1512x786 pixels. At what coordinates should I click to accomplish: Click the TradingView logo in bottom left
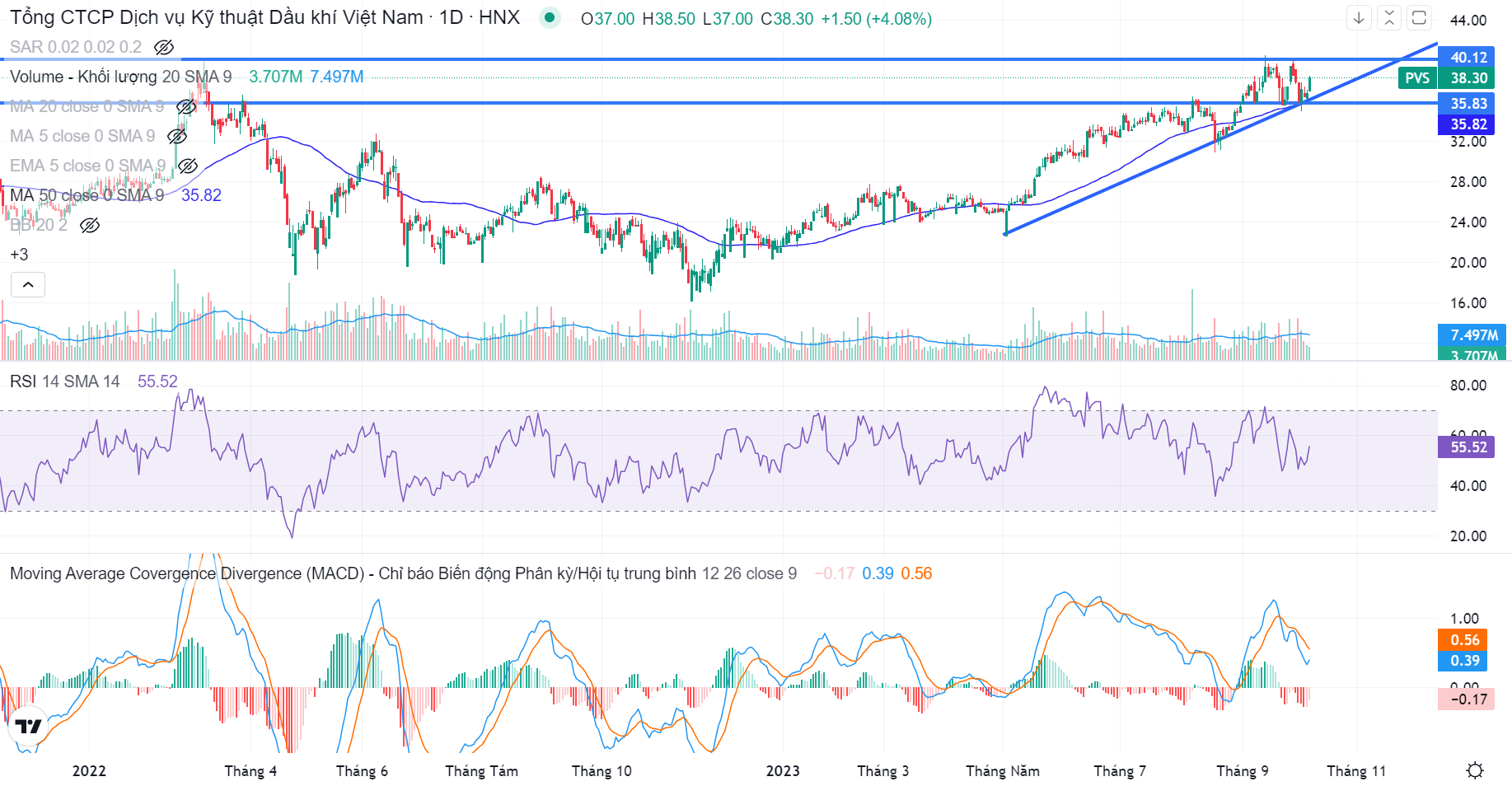pos(28,726)
